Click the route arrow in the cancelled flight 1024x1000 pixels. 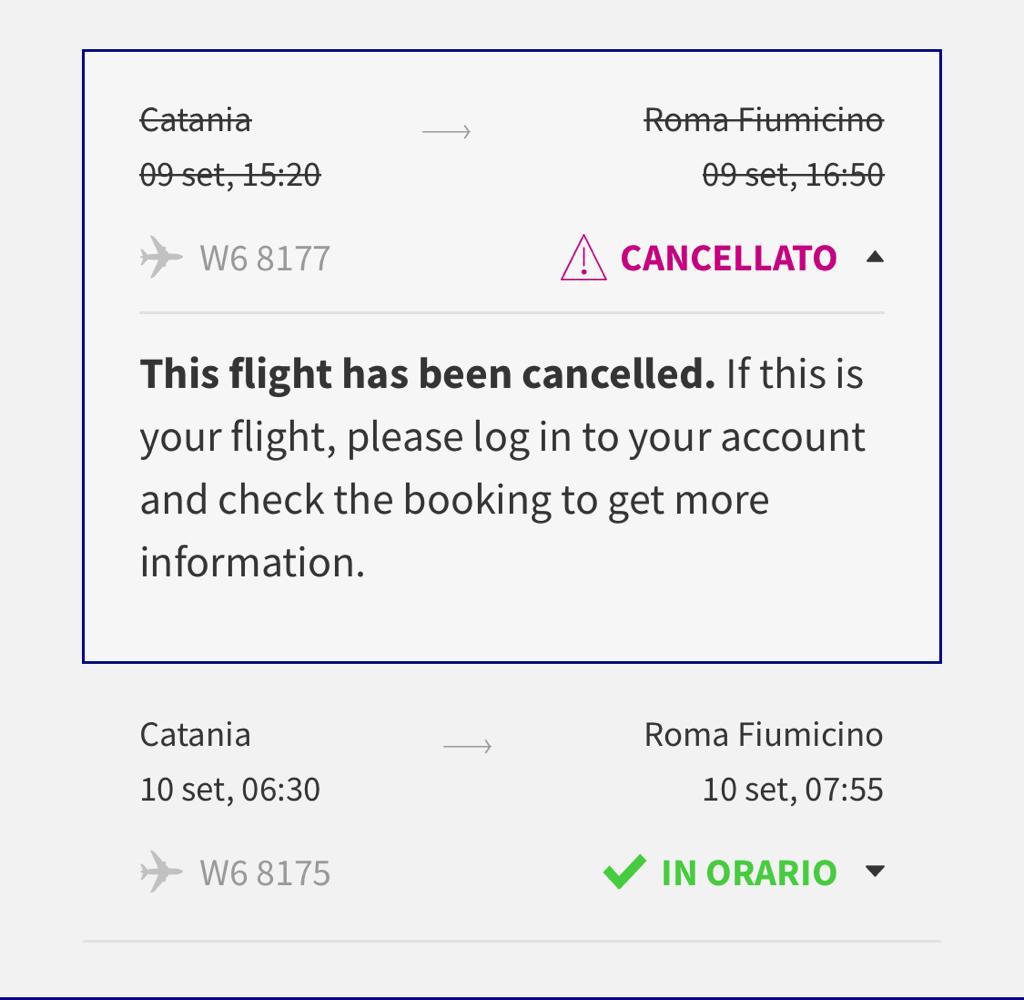pyautogui.click(x=446, y=131)
